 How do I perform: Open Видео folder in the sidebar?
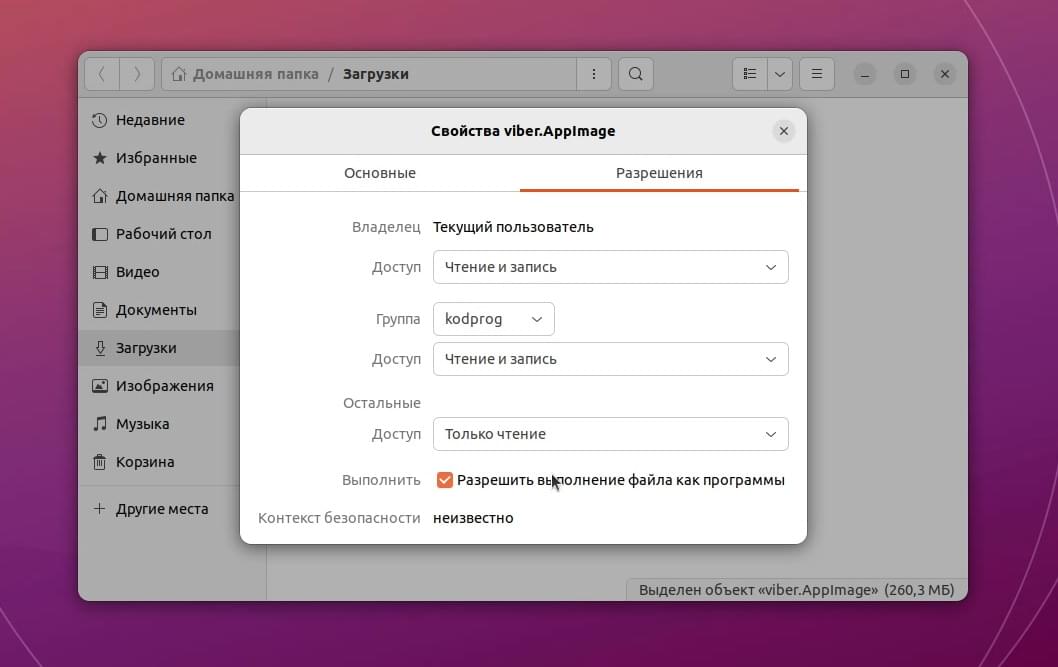tap(159, 272)
